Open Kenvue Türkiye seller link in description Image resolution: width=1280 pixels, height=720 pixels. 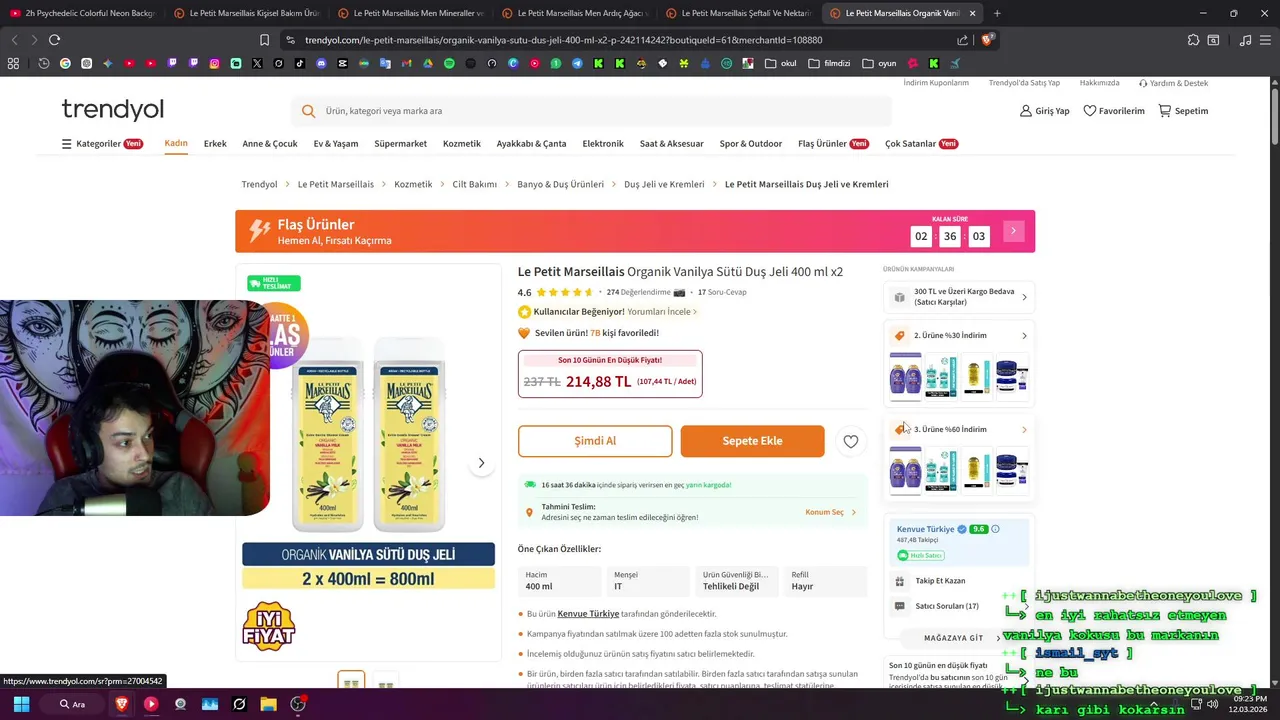[588, 614]
